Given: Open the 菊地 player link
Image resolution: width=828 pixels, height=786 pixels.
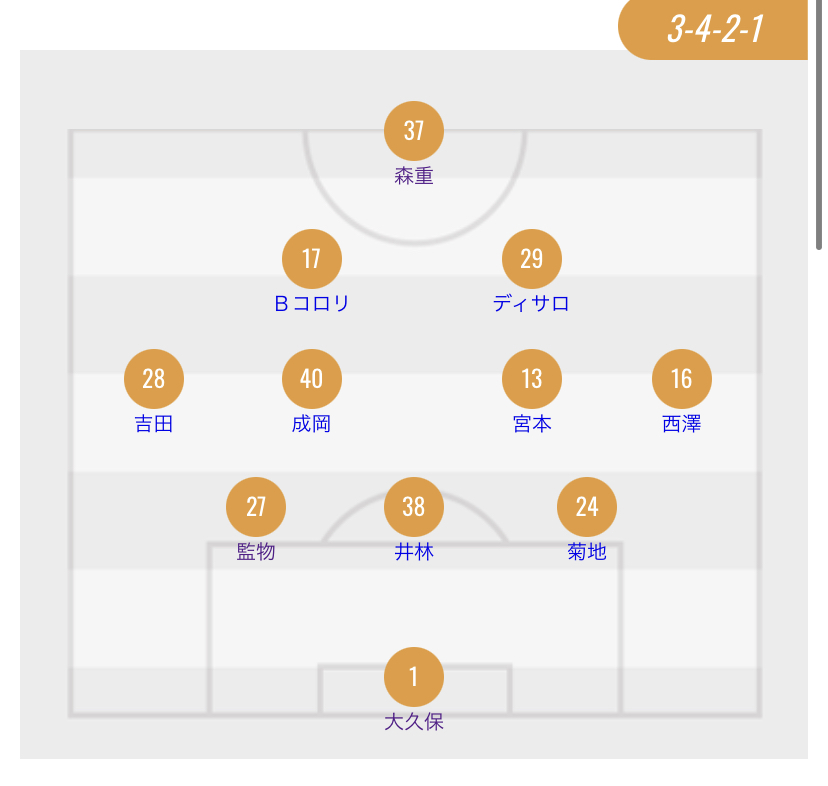Looking at the screenshot, I should [587, 552].
